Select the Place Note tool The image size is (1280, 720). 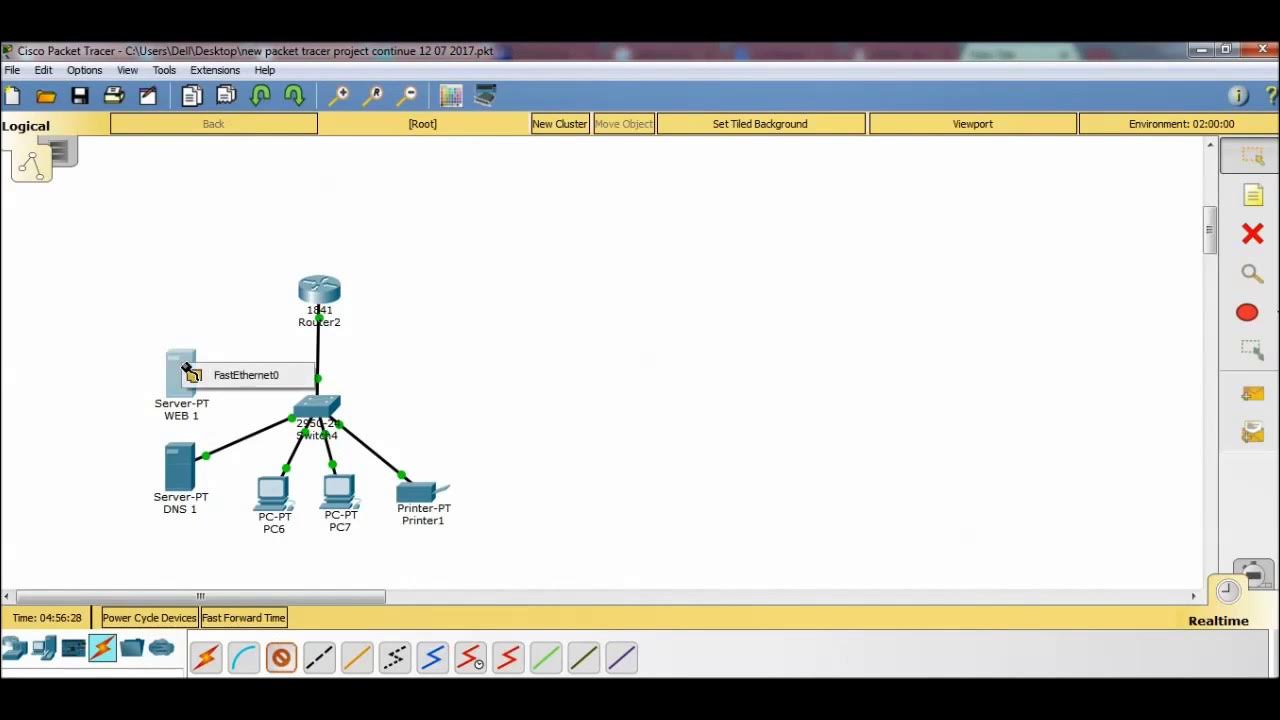[1253, 195]
